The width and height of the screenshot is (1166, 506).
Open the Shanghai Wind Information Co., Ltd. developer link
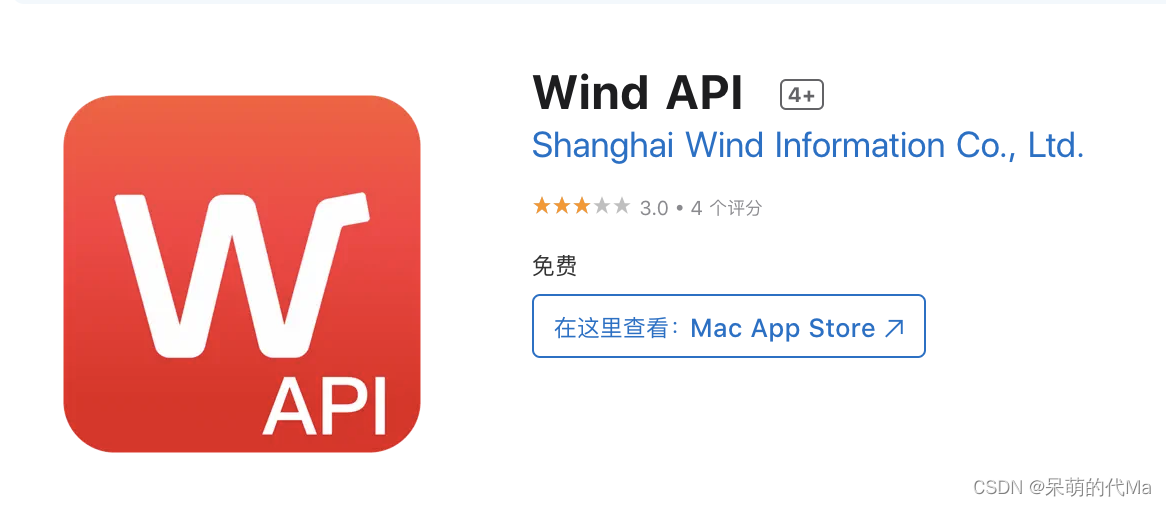(808, 146)
